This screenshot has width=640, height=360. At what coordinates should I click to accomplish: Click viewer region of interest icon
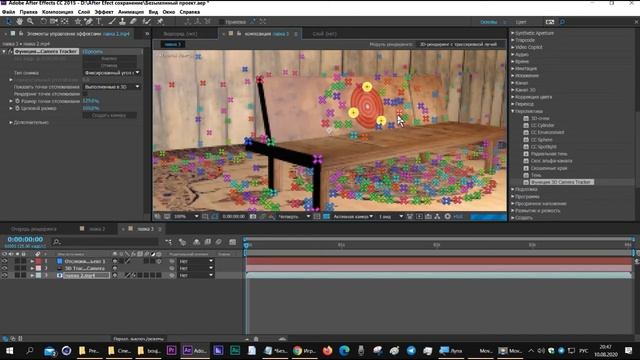coord(317,216)
